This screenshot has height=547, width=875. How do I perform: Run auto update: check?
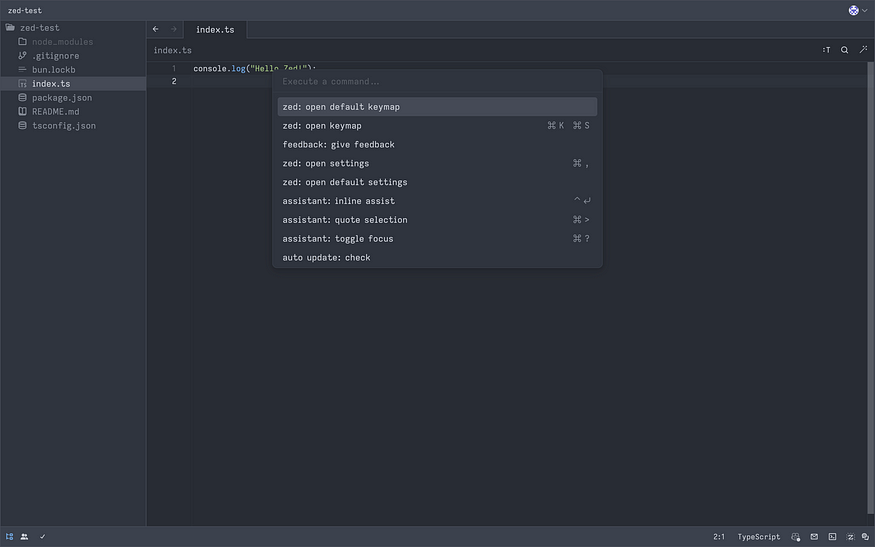pos(437,258)
